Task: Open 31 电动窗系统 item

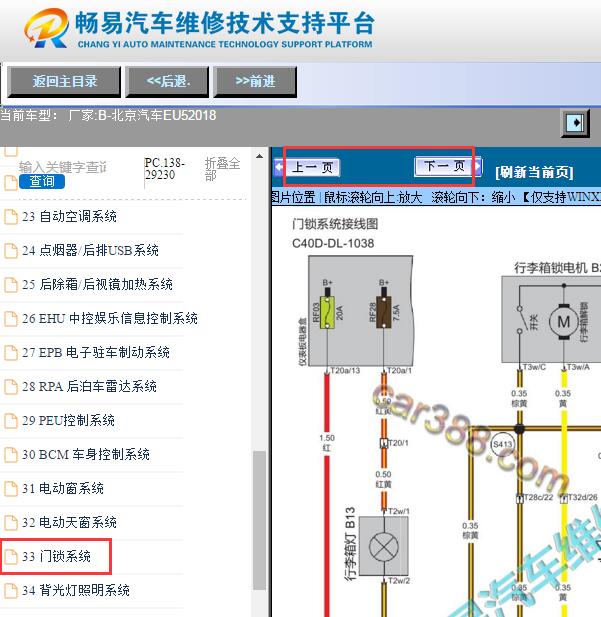Action: point(63,488)
